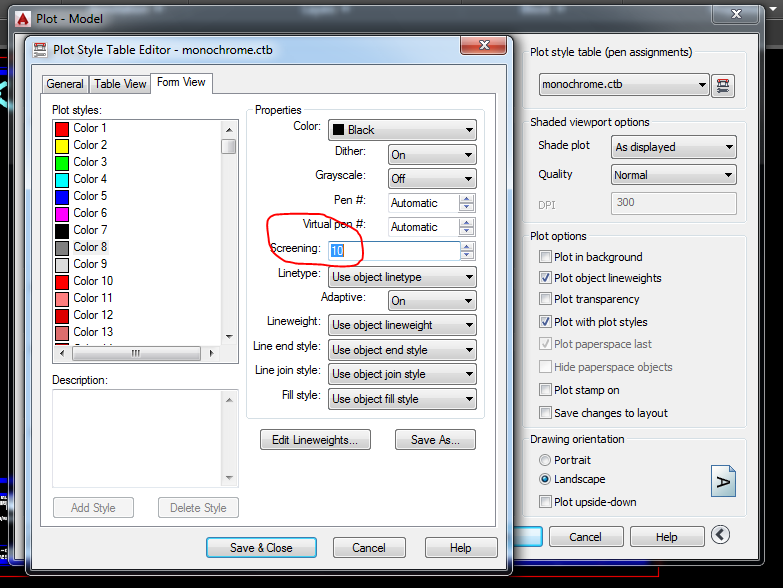The width and height of the screenshot is (783, 588).
Task: Click the Screening input field
Action: 394,251
